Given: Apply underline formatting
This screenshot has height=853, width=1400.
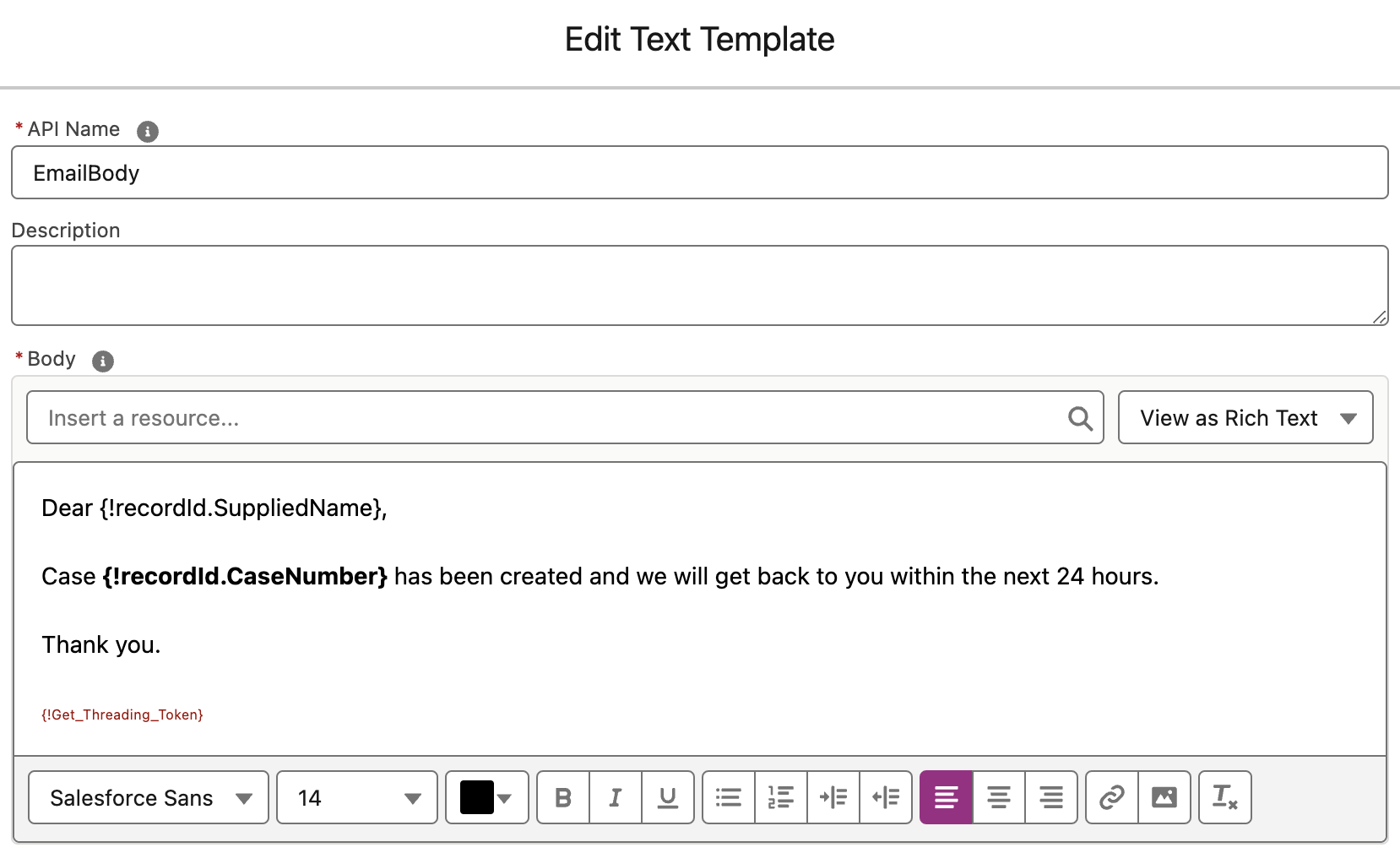Looking at the screenshot, I should (668, 797).
